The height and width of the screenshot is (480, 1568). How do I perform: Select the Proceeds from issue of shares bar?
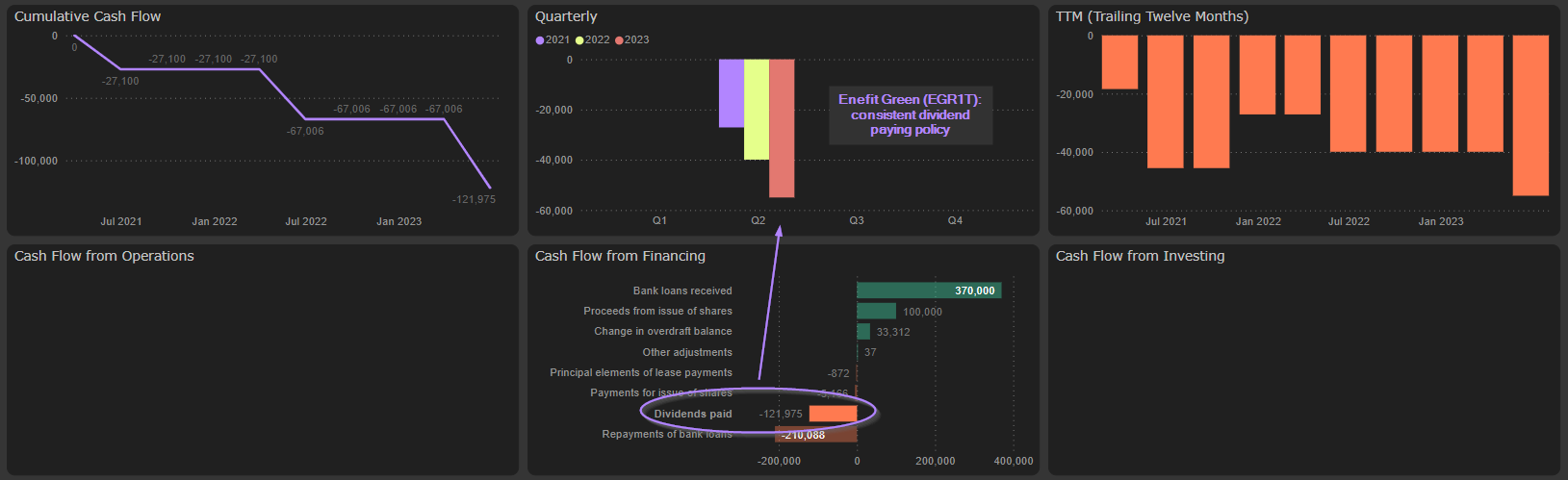(x=876, y=311)
